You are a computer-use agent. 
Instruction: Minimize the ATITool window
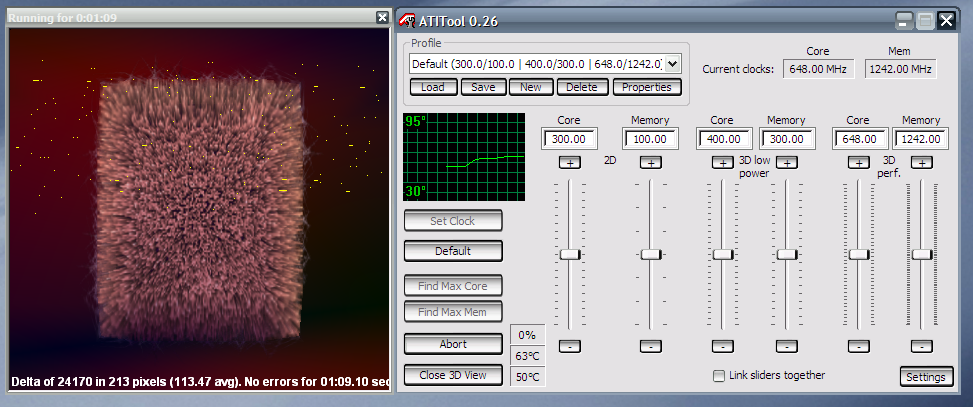[x=904, y=21]
